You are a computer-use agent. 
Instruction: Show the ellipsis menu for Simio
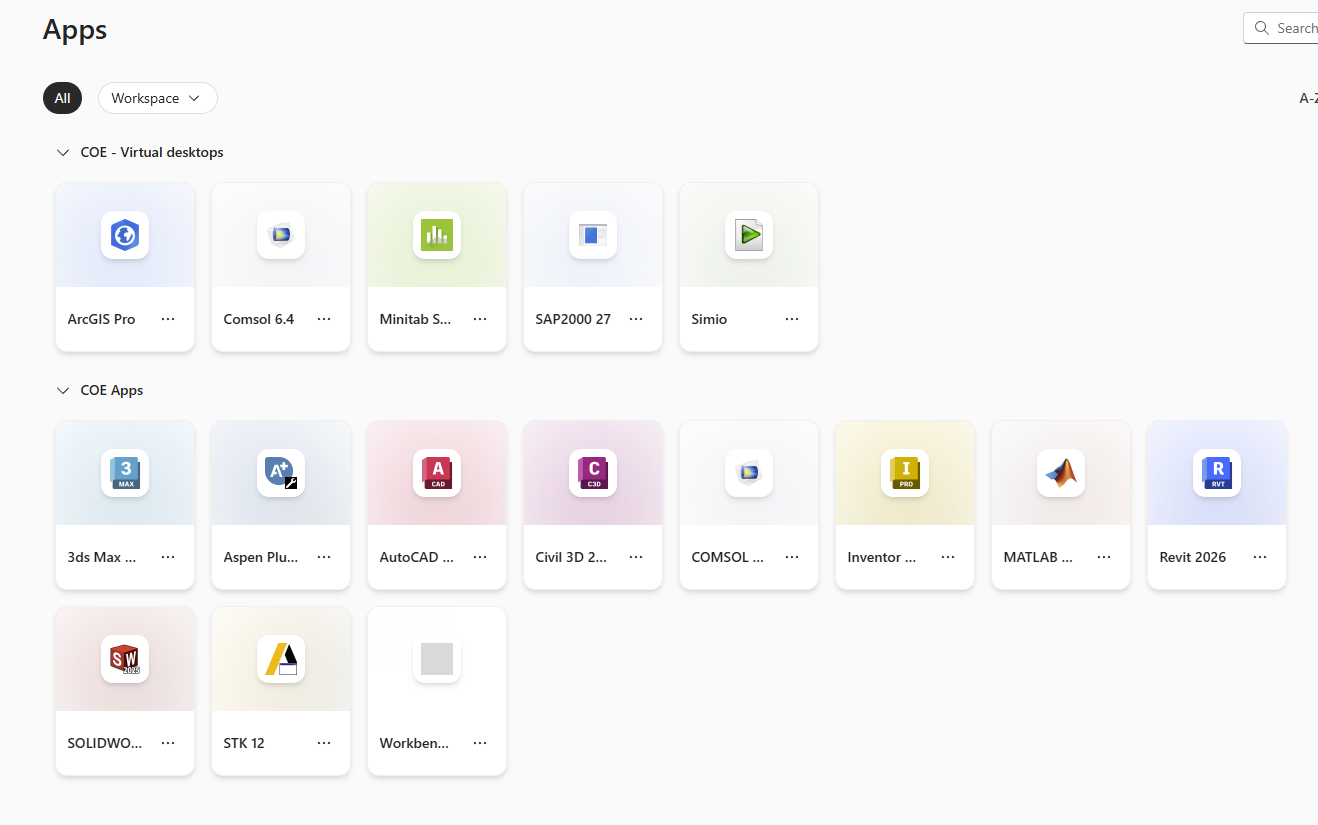pyautogui.click(x=792, y=319)
